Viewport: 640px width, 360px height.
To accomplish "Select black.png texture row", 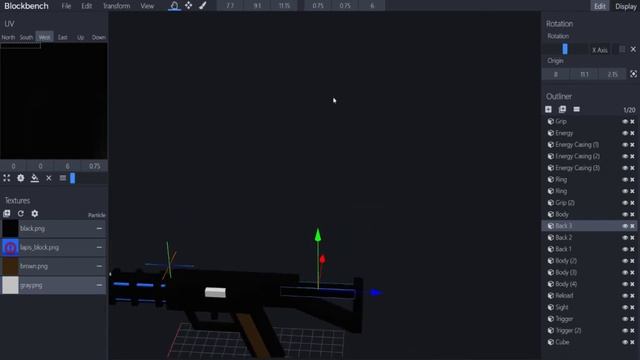I will 53,229.
